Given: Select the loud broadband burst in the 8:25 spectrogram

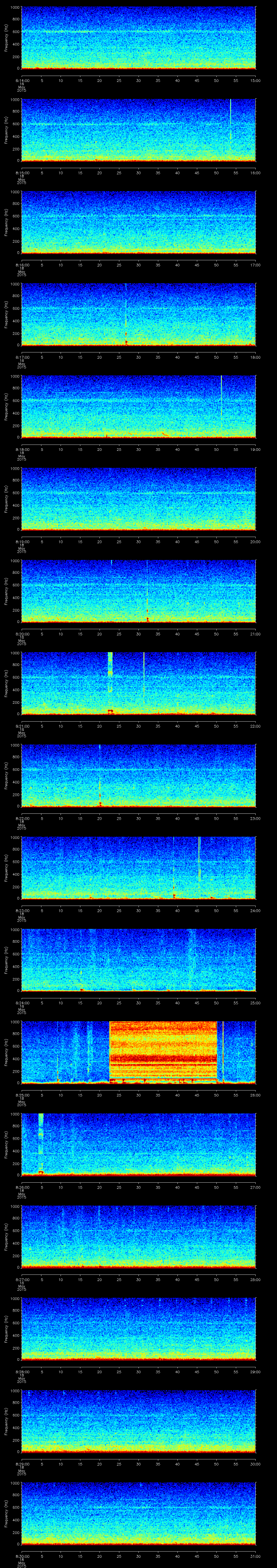Looking at the screenshot, I should tap(163, 1052).
